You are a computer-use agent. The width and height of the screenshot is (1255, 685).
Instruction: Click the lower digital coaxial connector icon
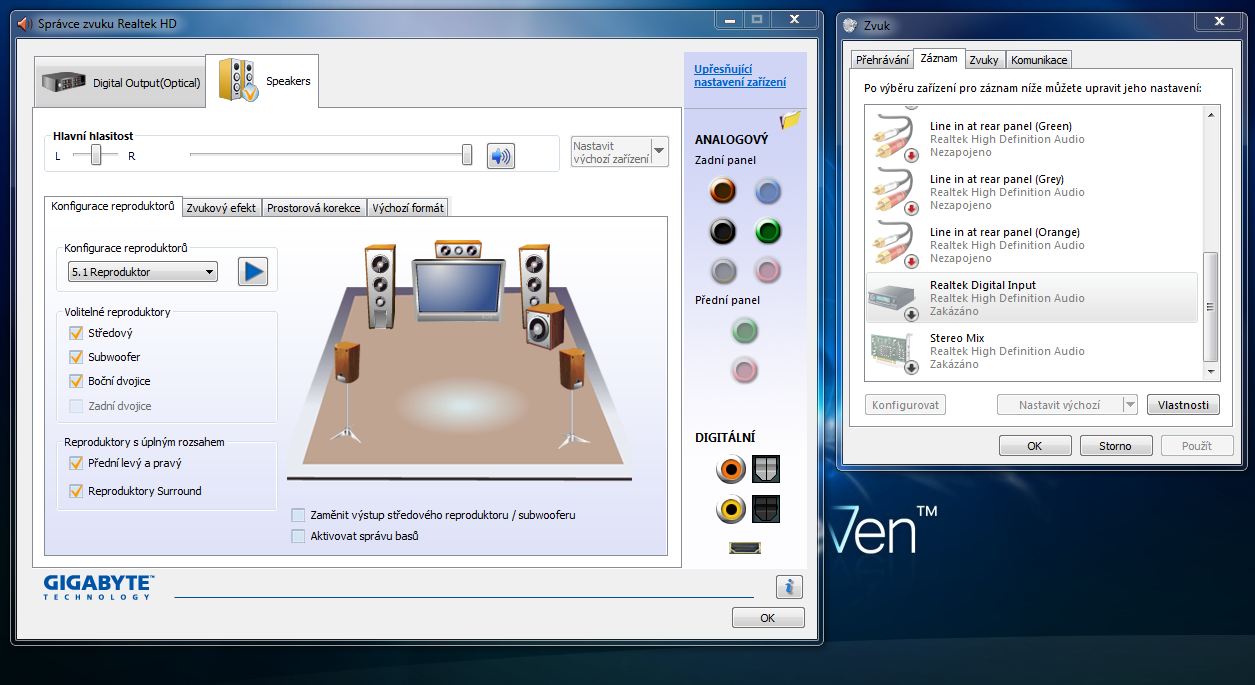pos(732,509)
